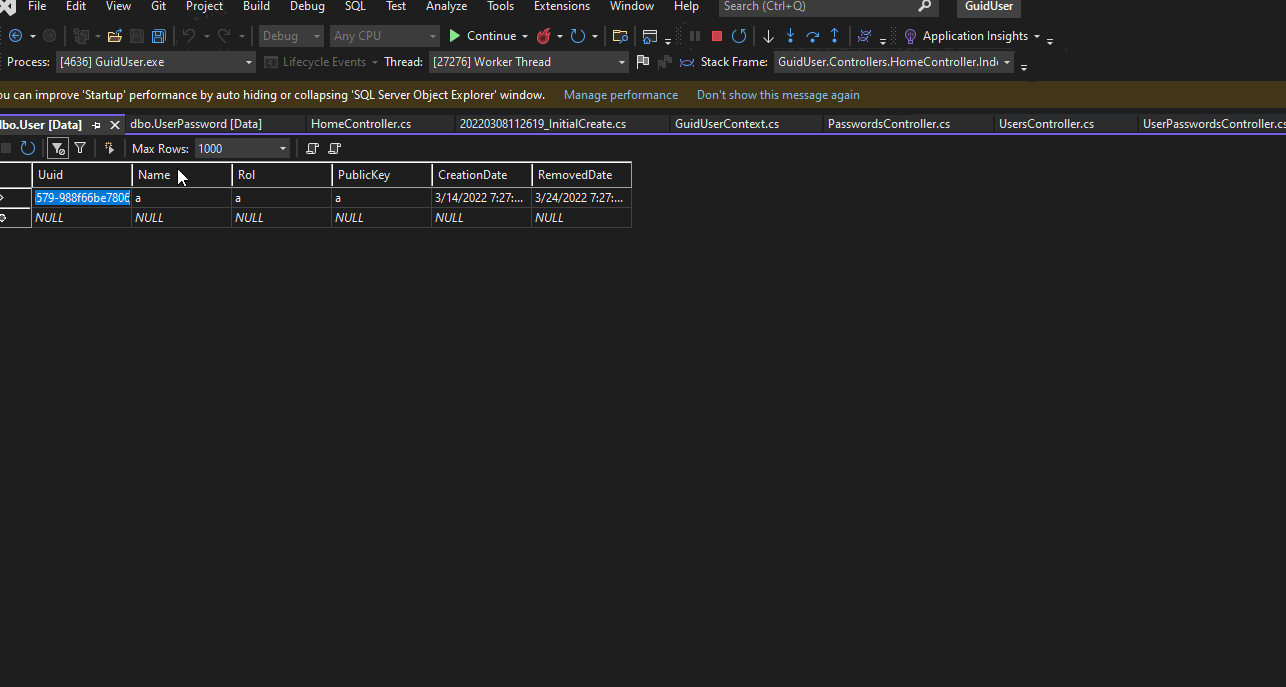Navigate backward with the back arrow icon

point(16,36)
